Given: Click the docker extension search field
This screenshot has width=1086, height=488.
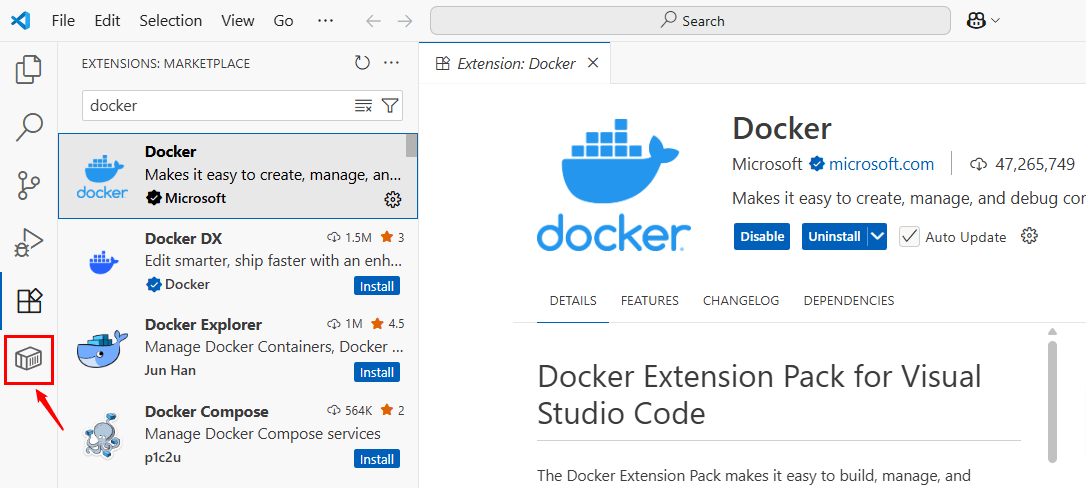Looking at the screenshot, I should click(x=215, y=106).
